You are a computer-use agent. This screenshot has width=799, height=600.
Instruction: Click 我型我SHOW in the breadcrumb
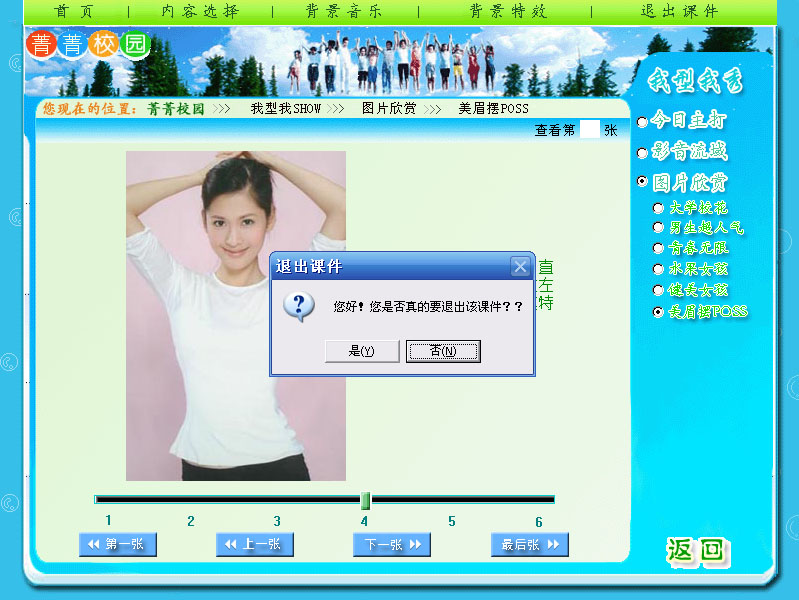[286, 109]
